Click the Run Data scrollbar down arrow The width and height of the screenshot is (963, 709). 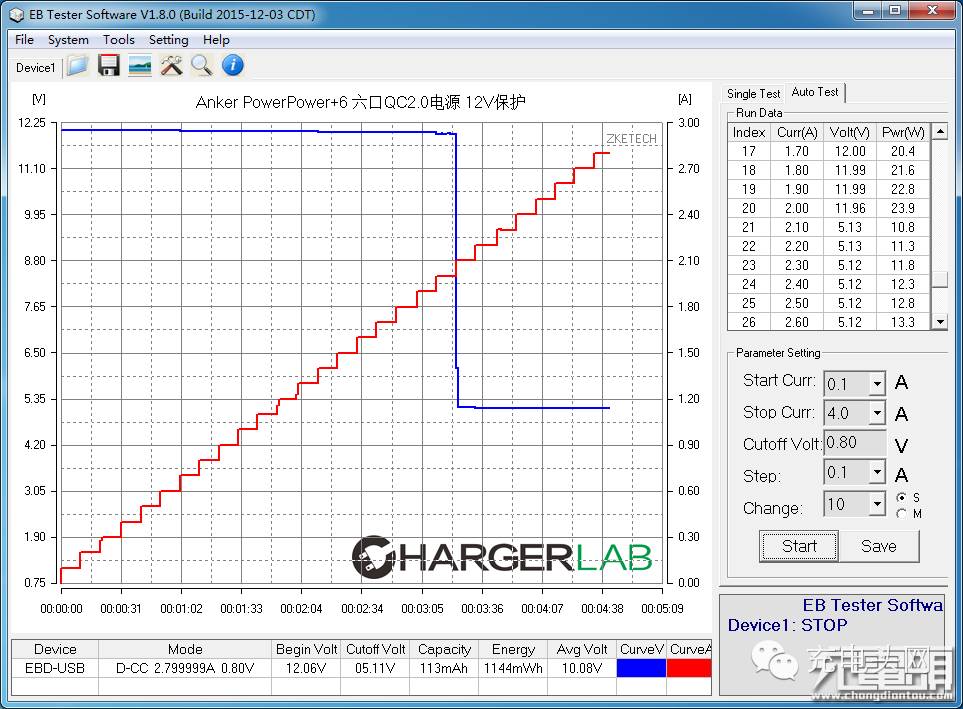pos(940,321)
